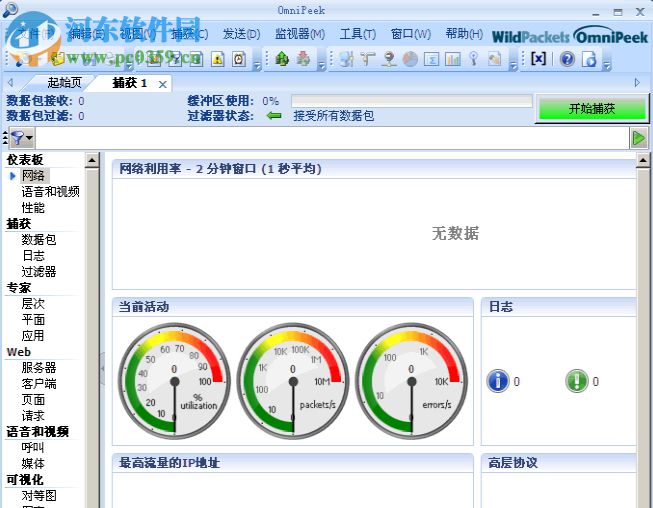Click the clock trigger toolbar icon
This screenshot has height=508, width=653.
[239, 59]
